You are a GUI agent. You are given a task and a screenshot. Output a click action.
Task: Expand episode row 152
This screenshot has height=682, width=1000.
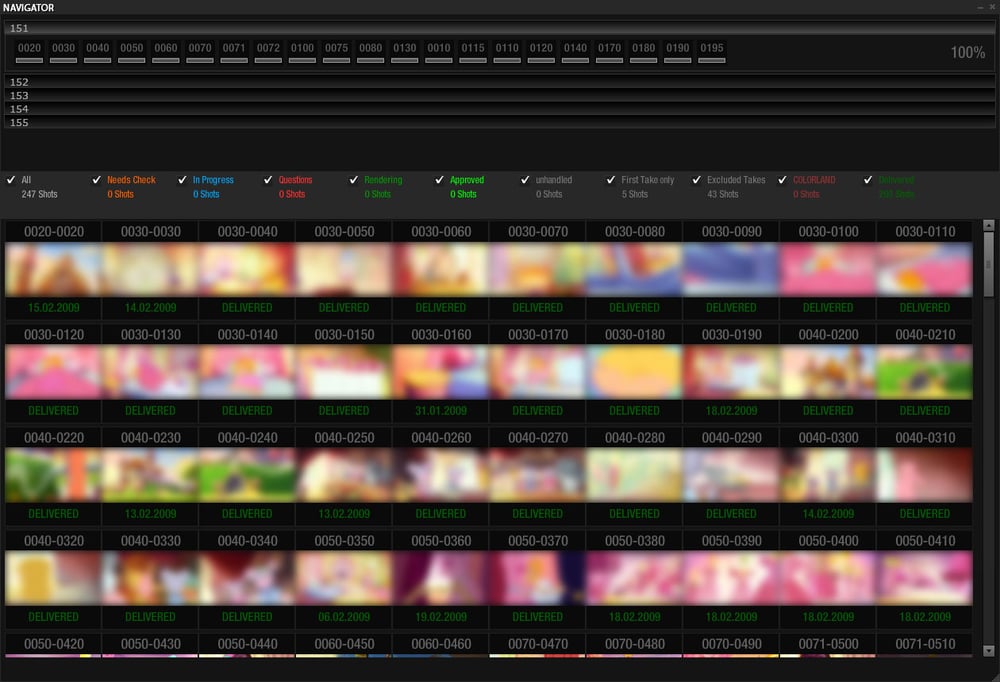pyautogui.click(x=500, y=82)
